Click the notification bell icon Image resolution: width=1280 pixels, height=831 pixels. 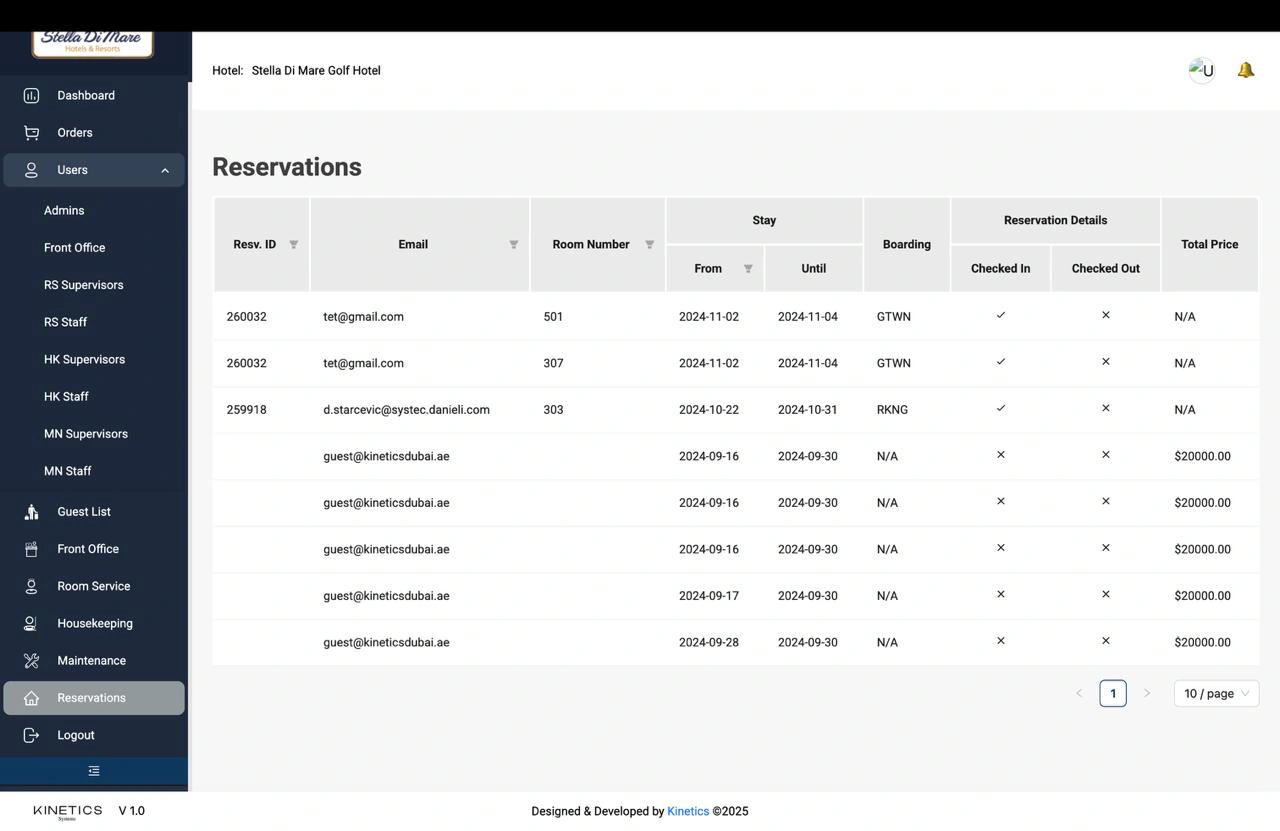pyautogui.click(x=1245, y=70)
